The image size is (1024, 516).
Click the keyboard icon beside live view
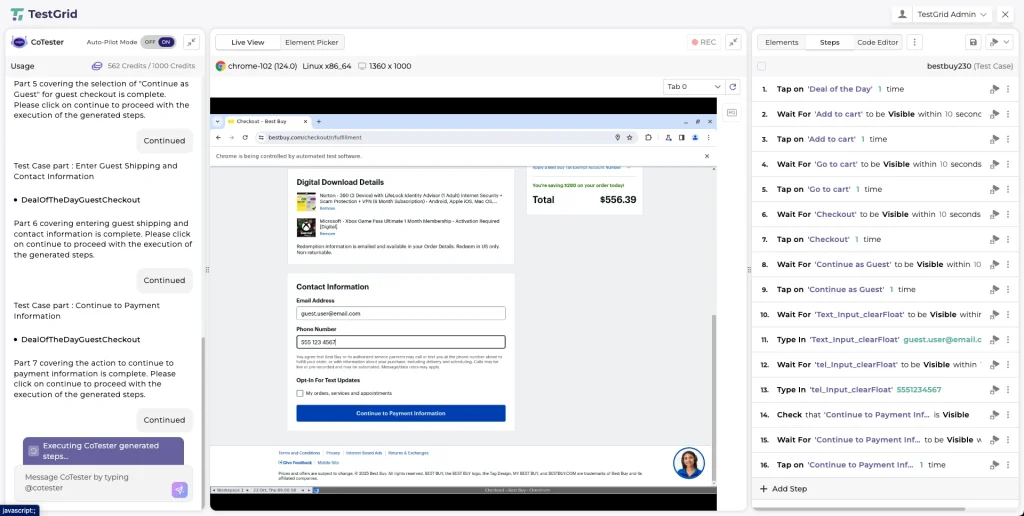click(x=731, y=112)
